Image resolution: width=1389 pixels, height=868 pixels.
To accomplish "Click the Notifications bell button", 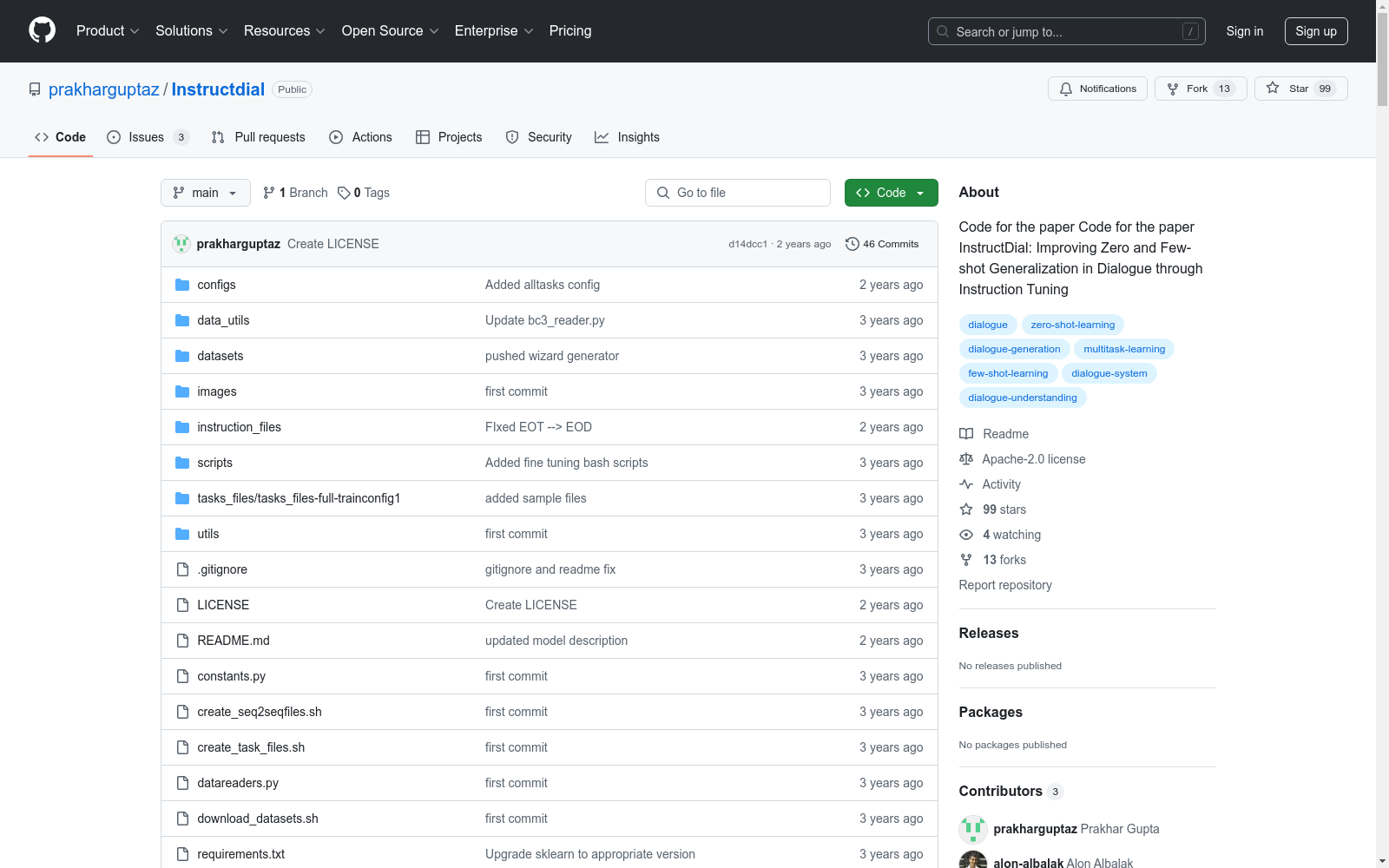I will click(x=1097, y=89).
